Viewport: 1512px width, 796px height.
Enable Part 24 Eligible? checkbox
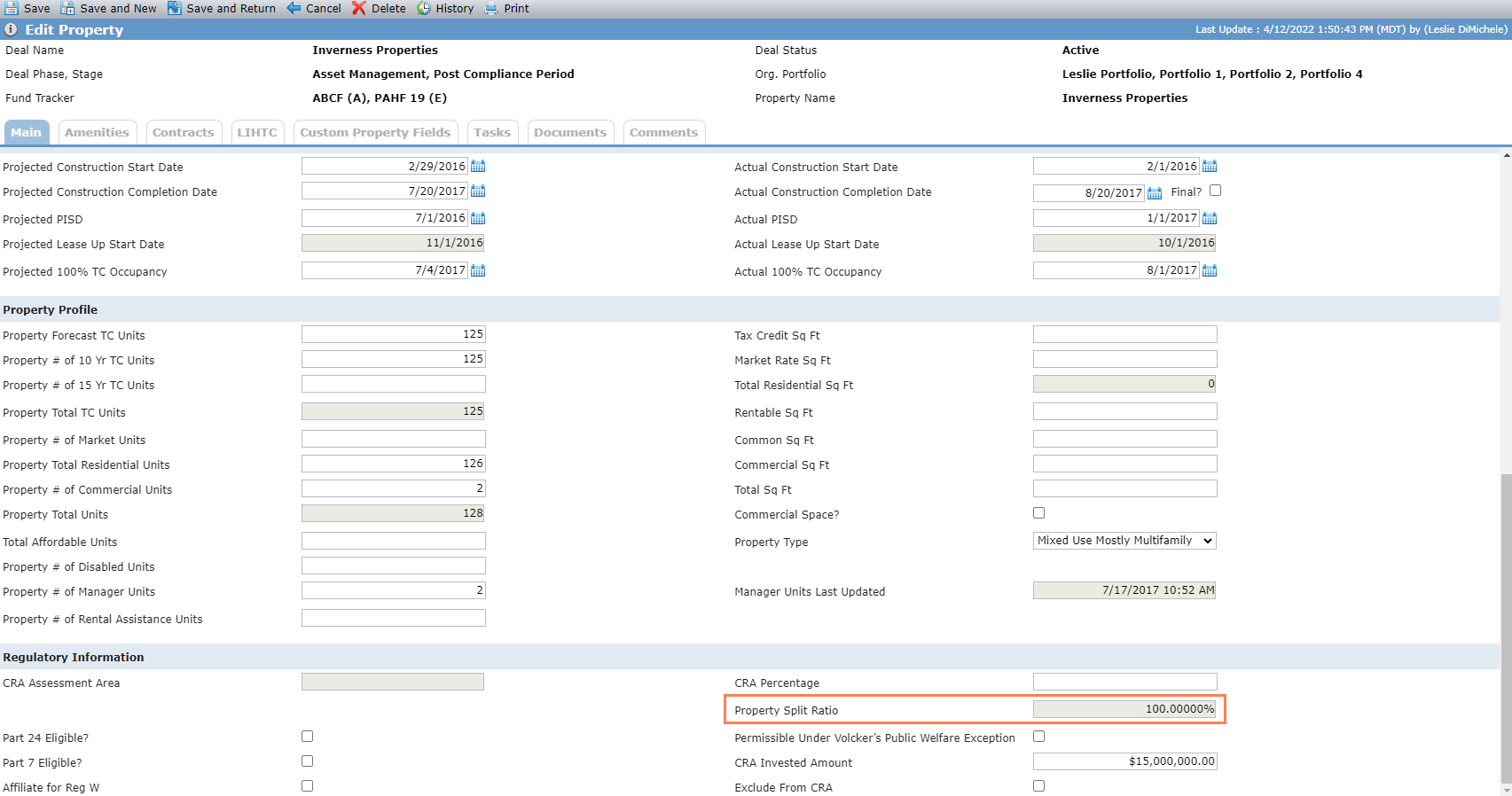[308, 737]
